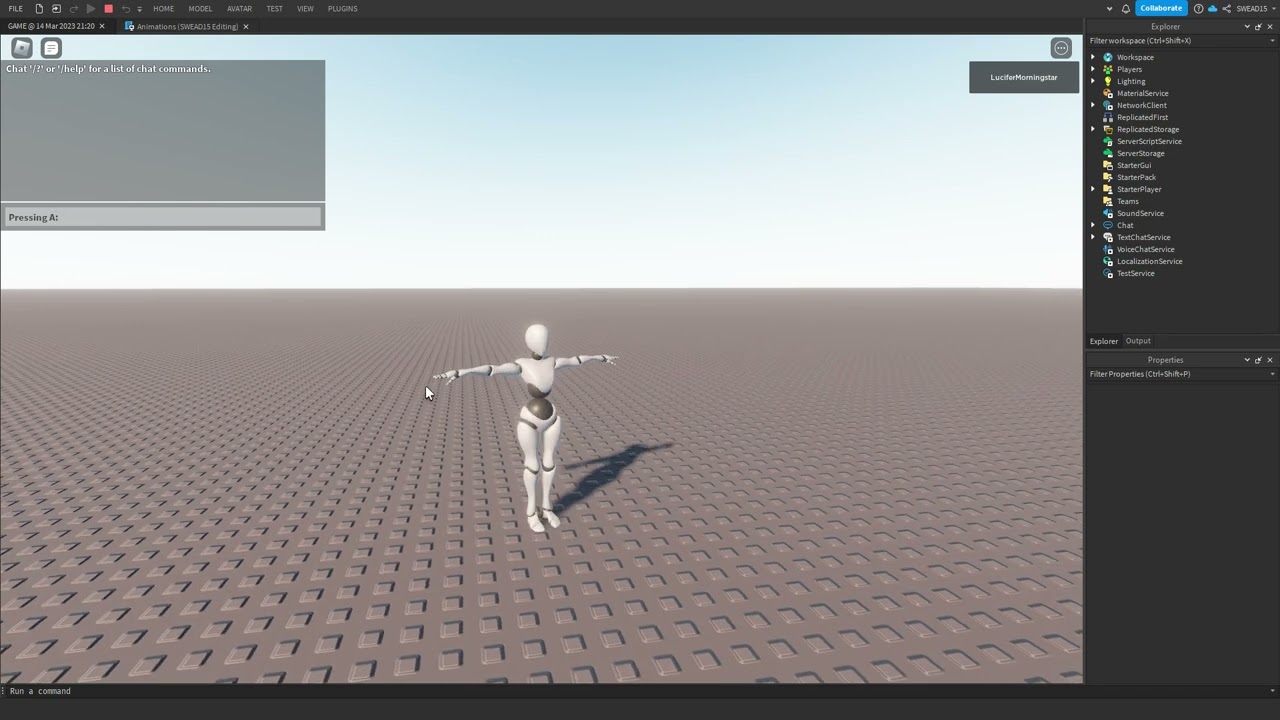This screenshot has height=720, width=1280.
Task: Toggle the in-game chat window icon
Action: [51, 48]
